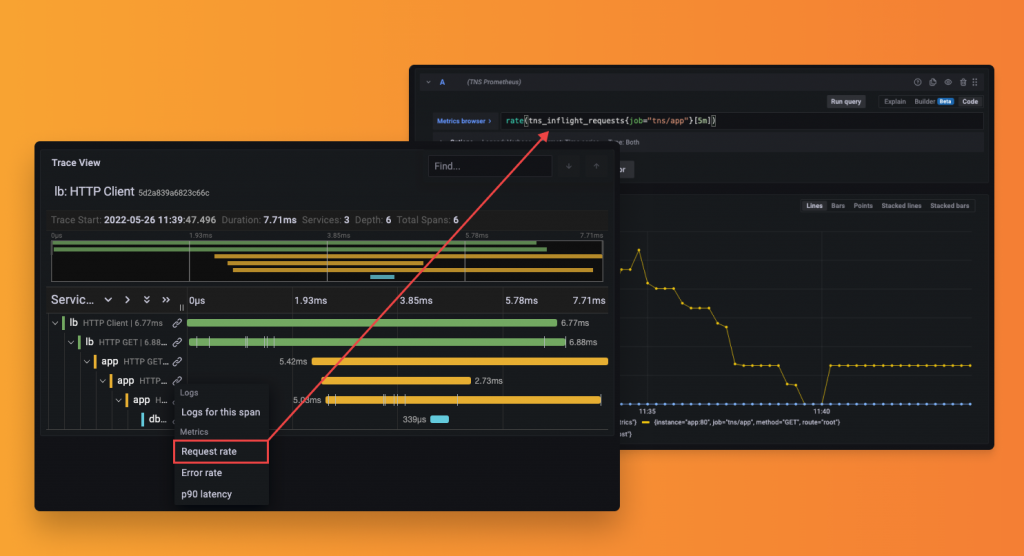This screenshot has width=1024, height=556.
Task: Open links icon for the 2.73ms app span
Action: (x=177, y=381)
